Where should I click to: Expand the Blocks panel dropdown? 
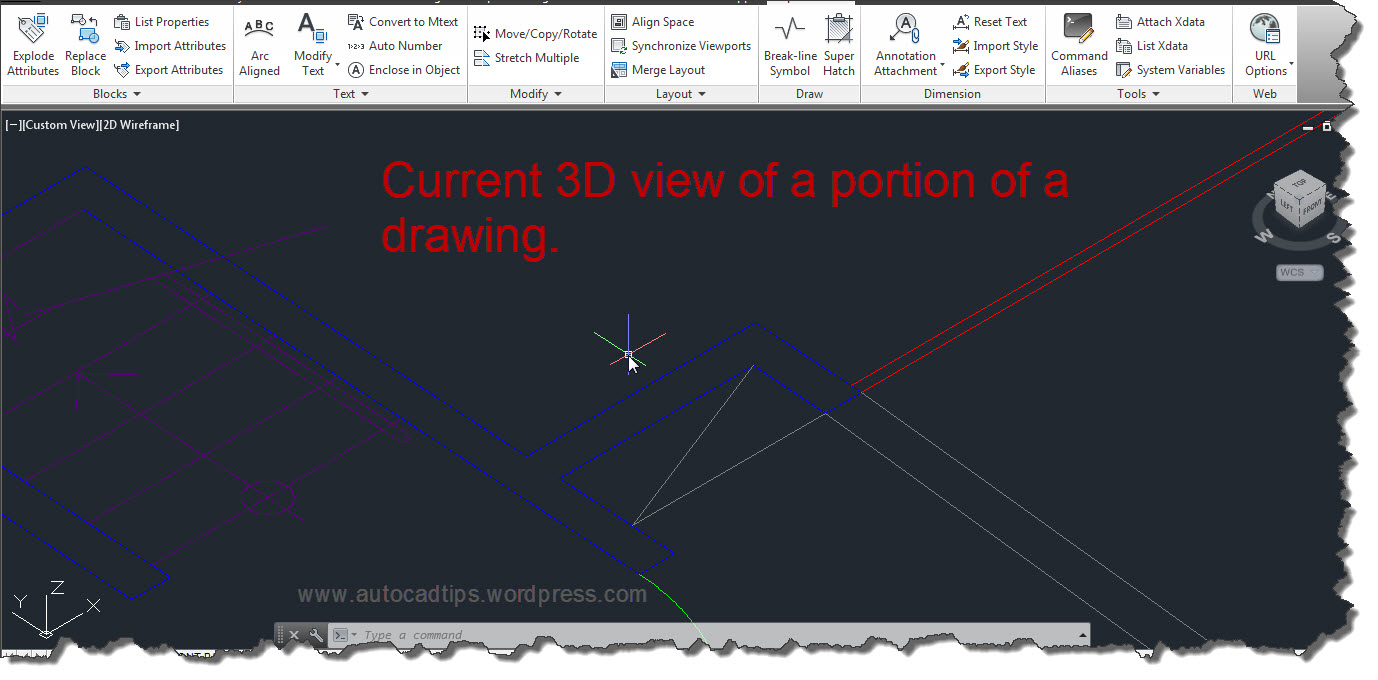(x=138, y=93)
